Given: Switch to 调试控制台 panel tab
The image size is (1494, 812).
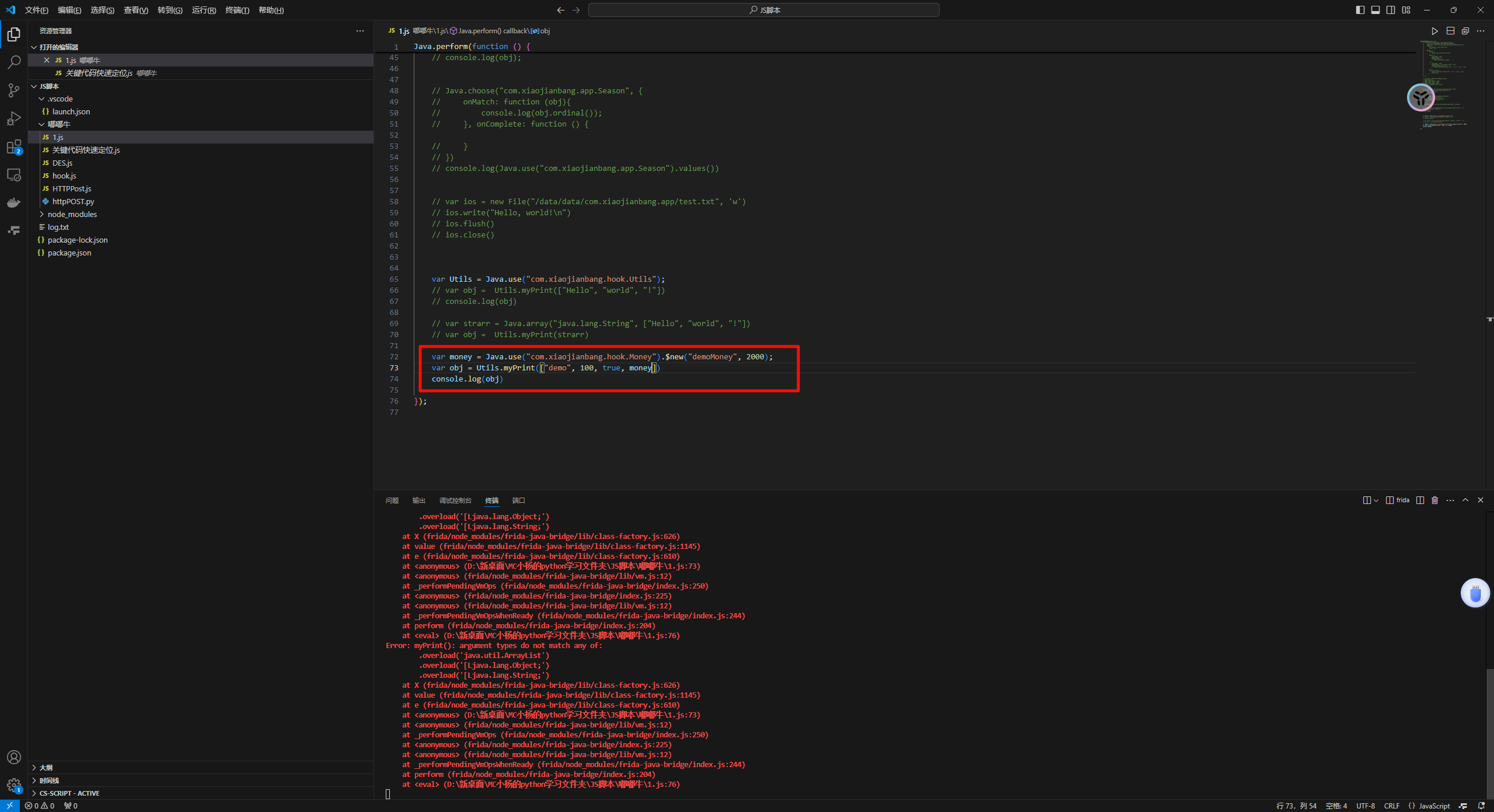Looking at the screenshot, I should point(455,501).
